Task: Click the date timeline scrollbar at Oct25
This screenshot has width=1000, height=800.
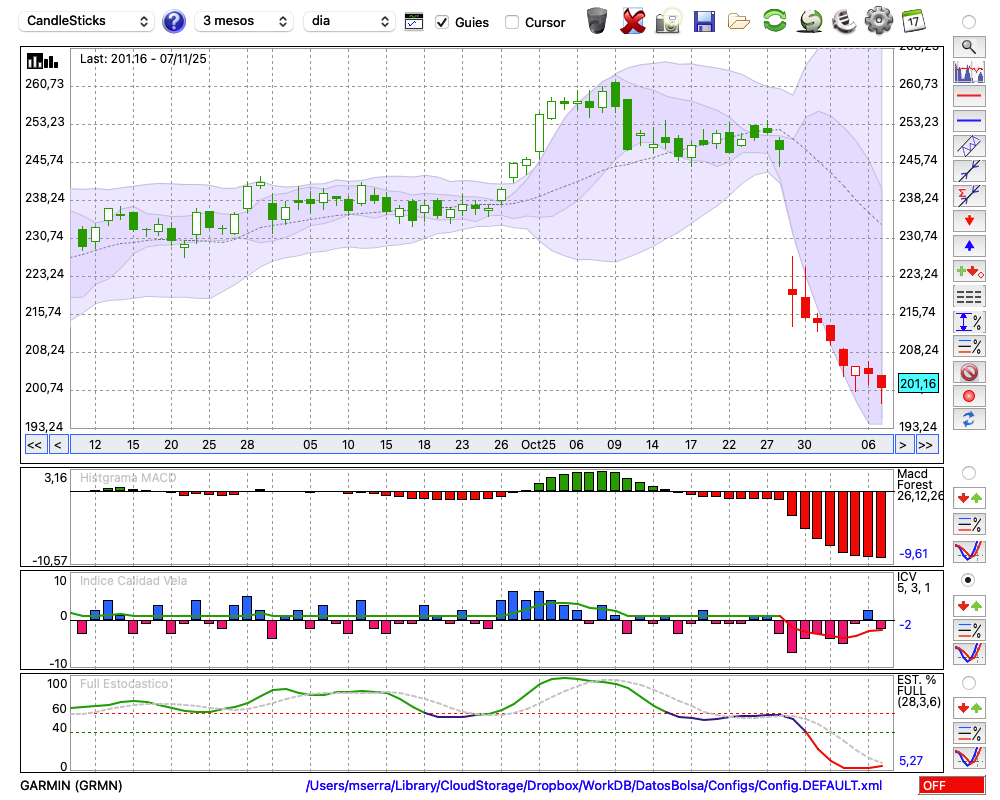Action: pos(538,445)
